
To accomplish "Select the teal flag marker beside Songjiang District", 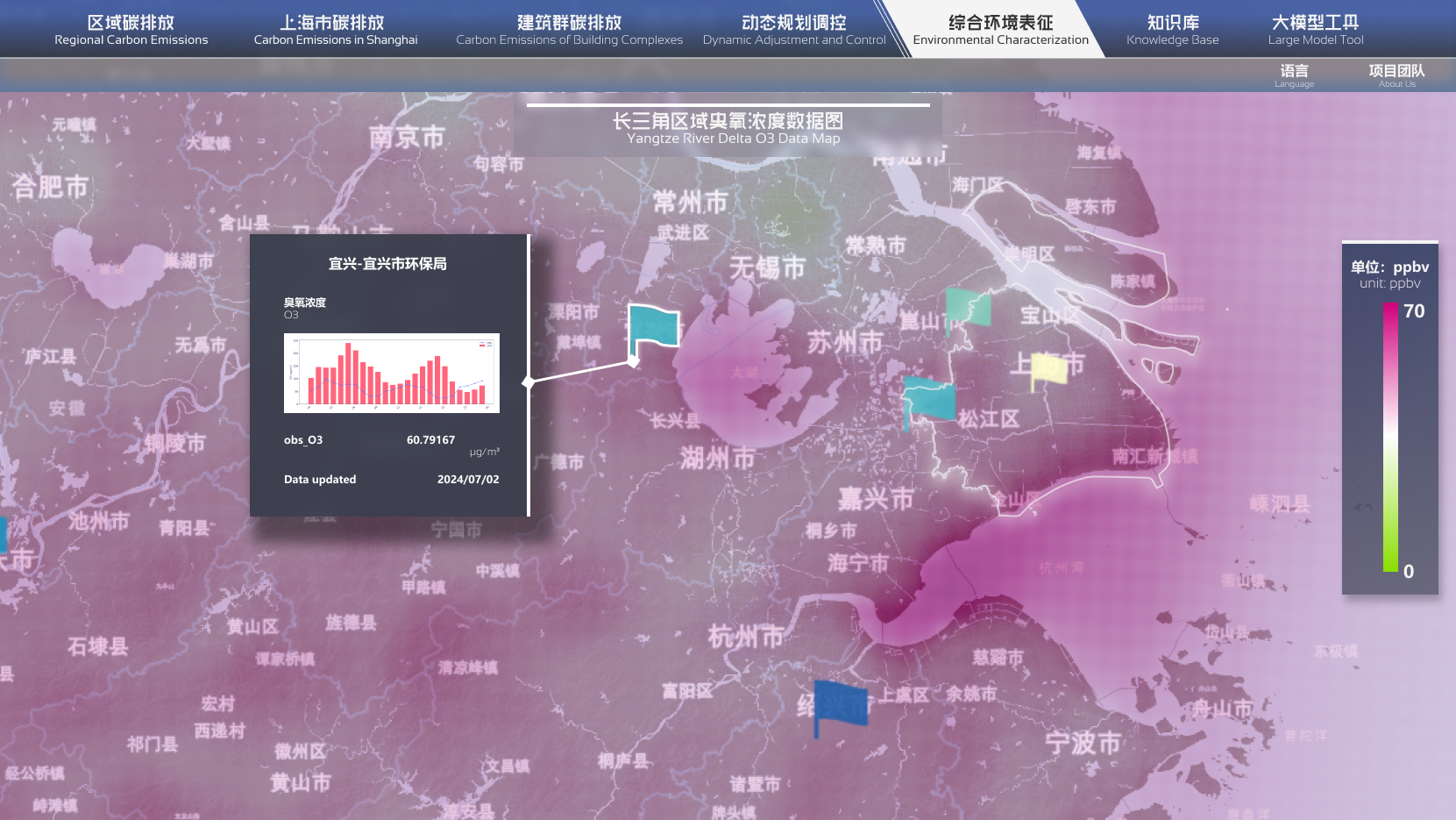I will pyautogui.click(x=929, y=401).
